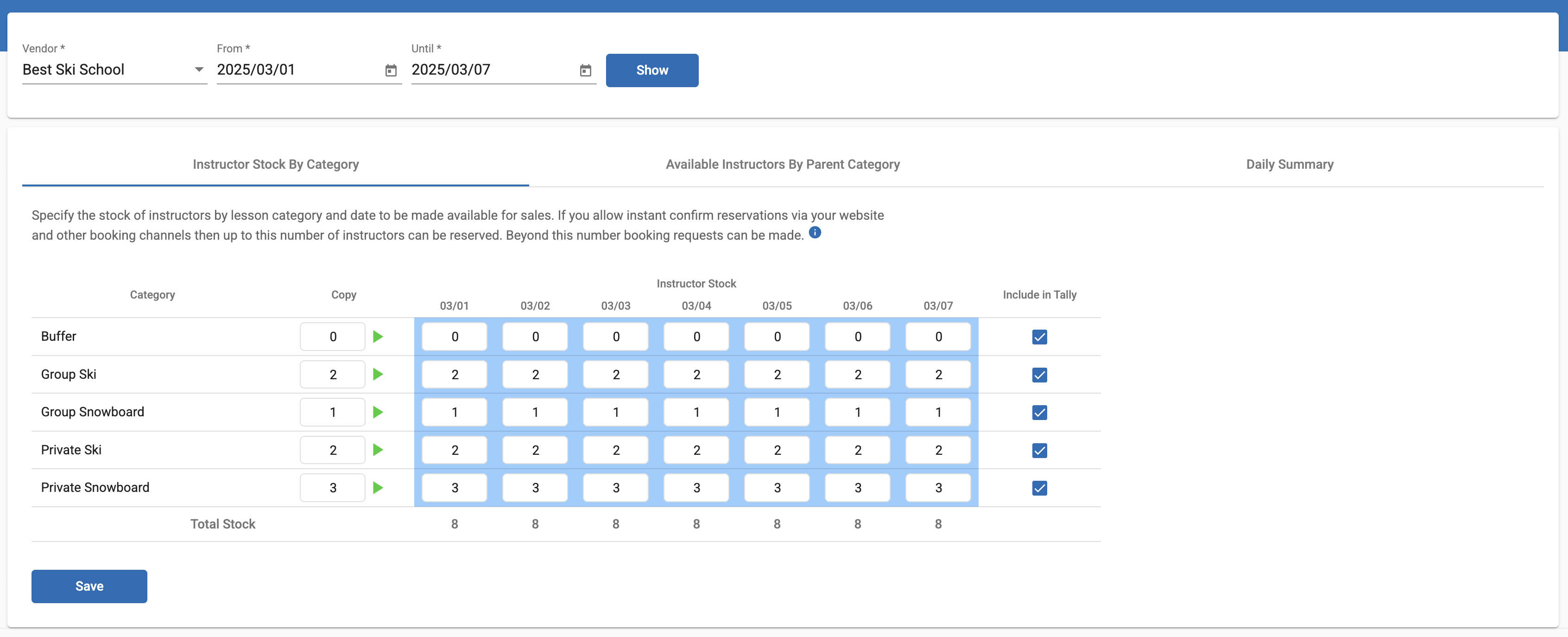Viewport: 1568px width, 637px height.
Task: Open the Until date calendar icon
Action: point(585,70)
